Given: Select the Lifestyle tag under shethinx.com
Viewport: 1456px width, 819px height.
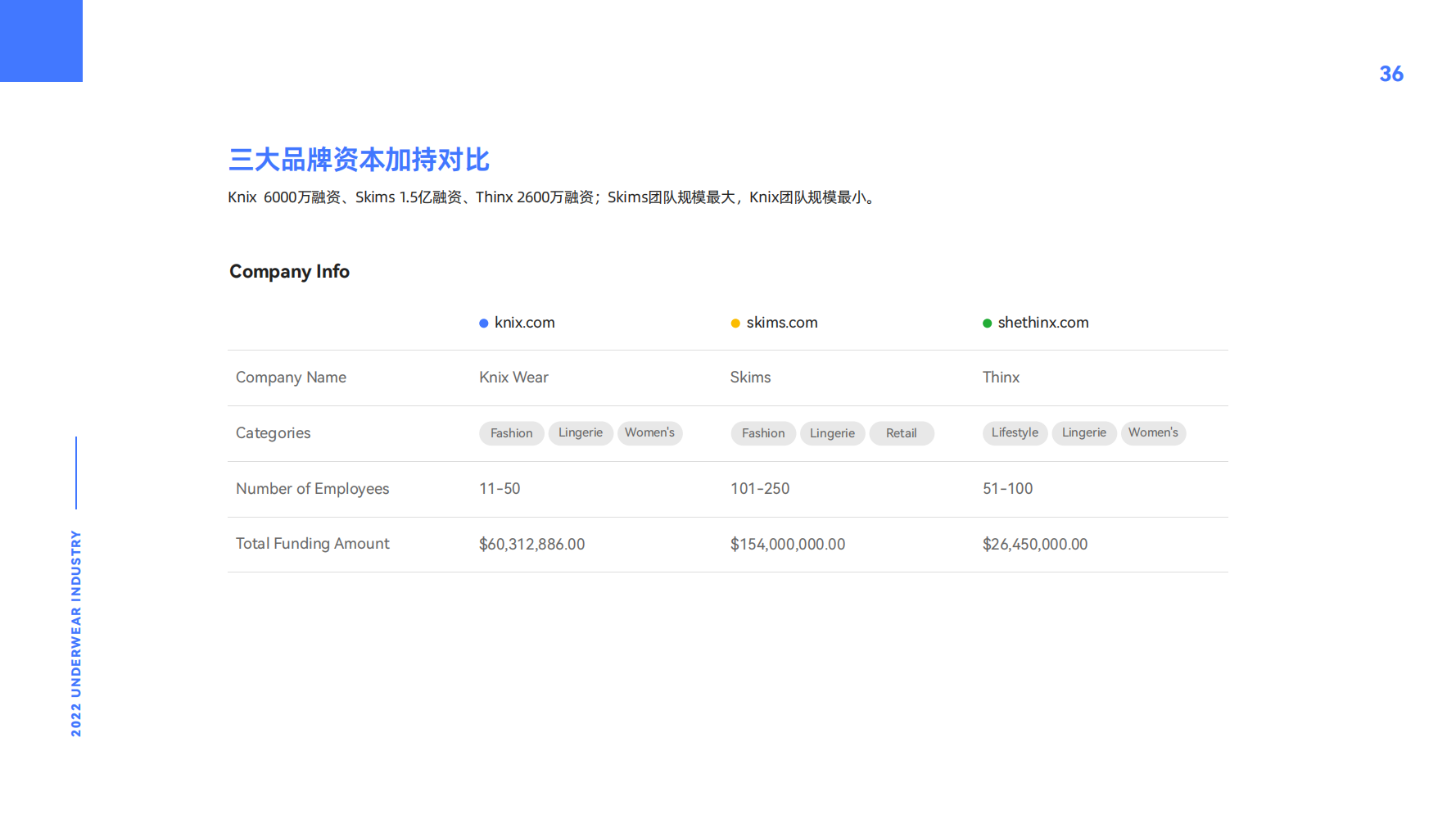Looking at the screenshot, I should click(x=1015, y=433).
